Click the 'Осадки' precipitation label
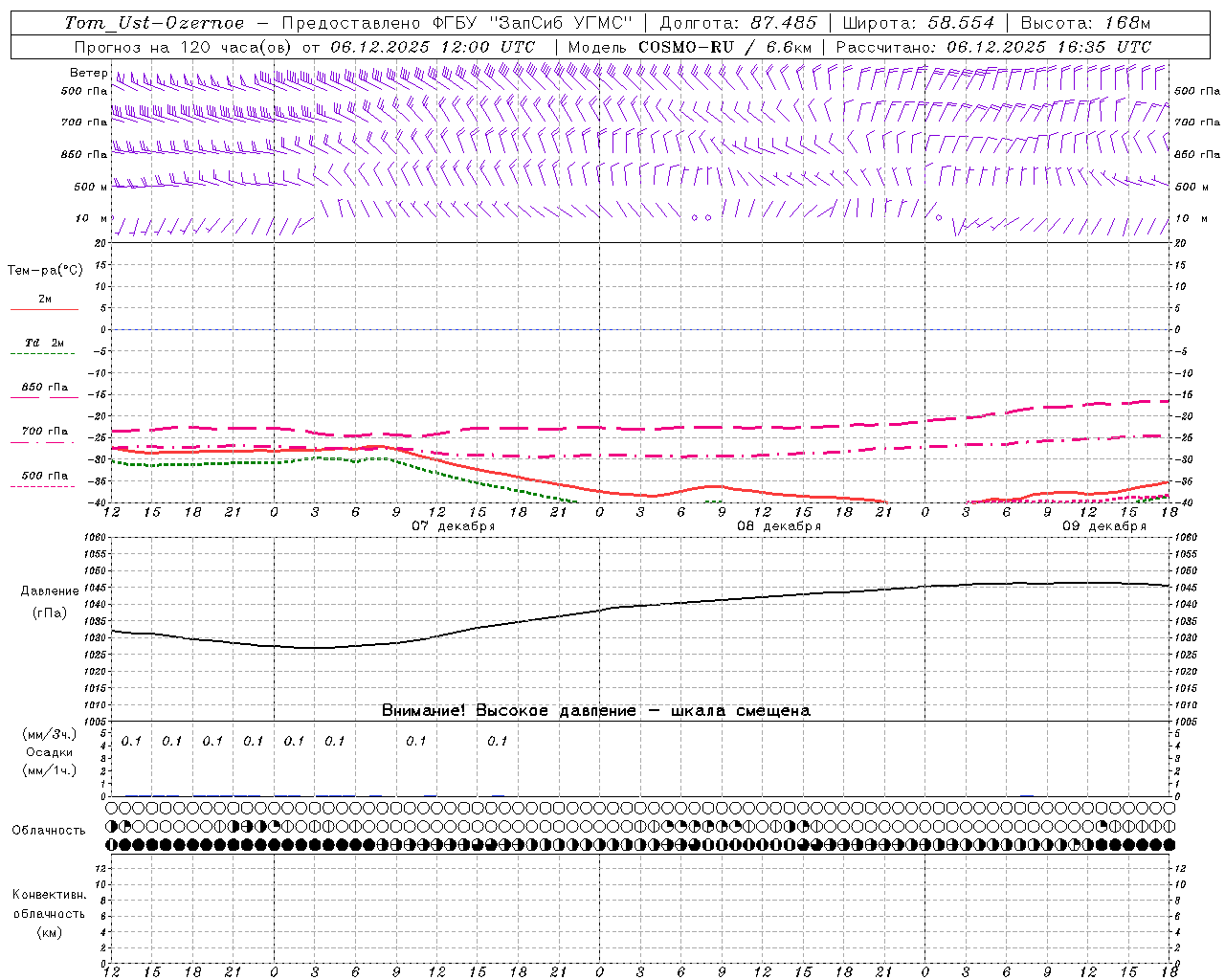1225x980 pixels. [x=50, y=752]
